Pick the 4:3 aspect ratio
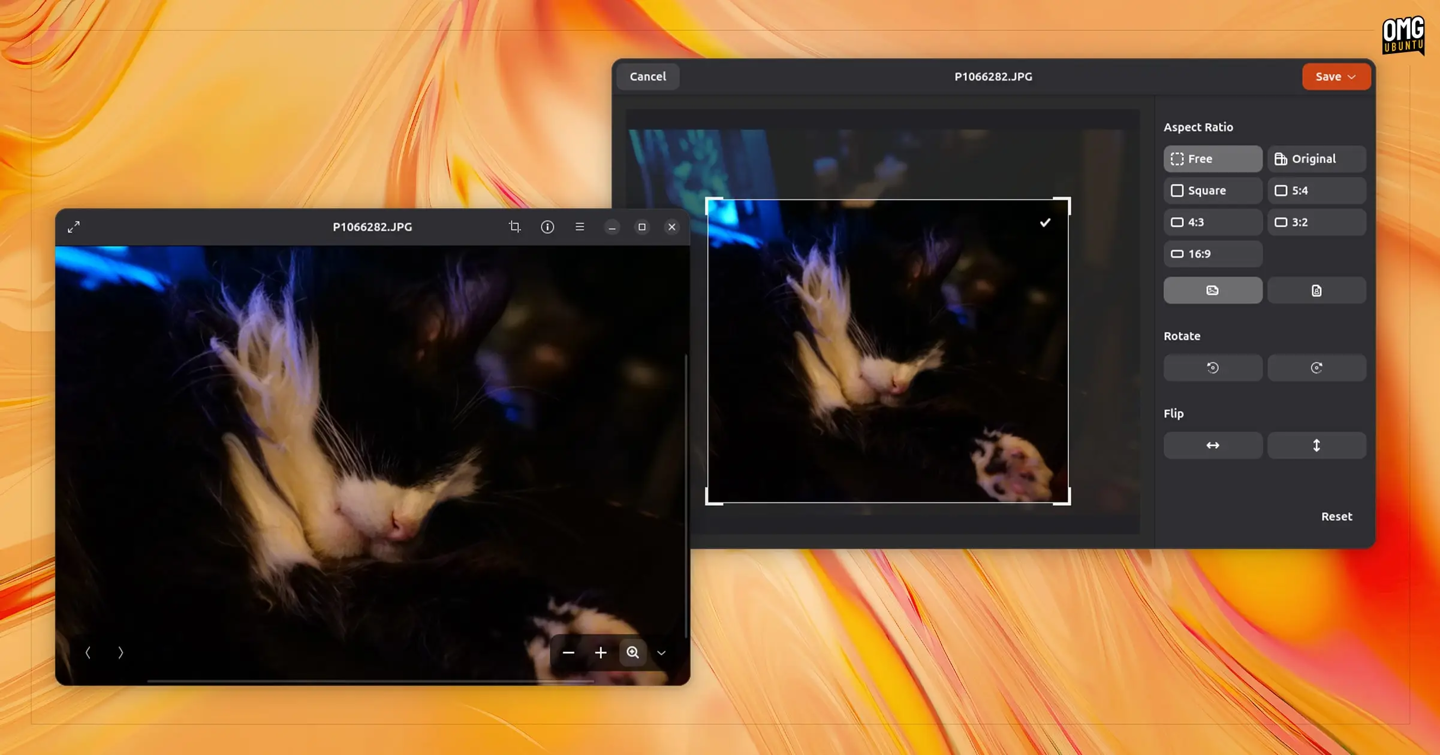Image resolution: width=1440 pixels, height=755 pixels. point(1213,222)
